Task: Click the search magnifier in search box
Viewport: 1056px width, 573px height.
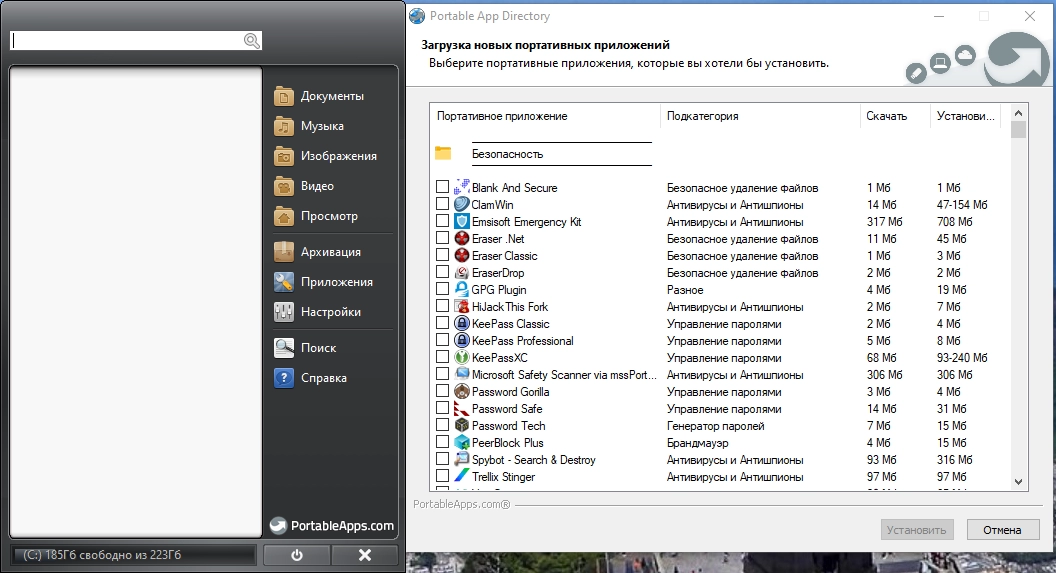Action: pyautogui.click(x=252, y=41)
